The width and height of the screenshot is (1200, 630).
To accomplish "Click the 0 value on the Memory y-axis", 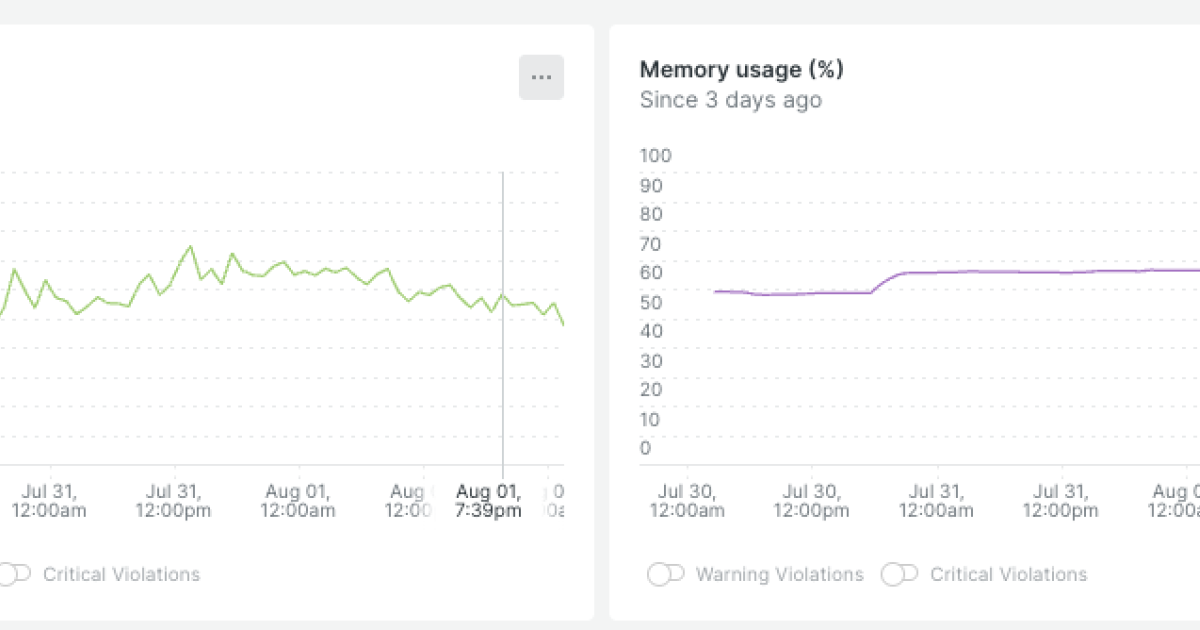I will coord(644,449).
